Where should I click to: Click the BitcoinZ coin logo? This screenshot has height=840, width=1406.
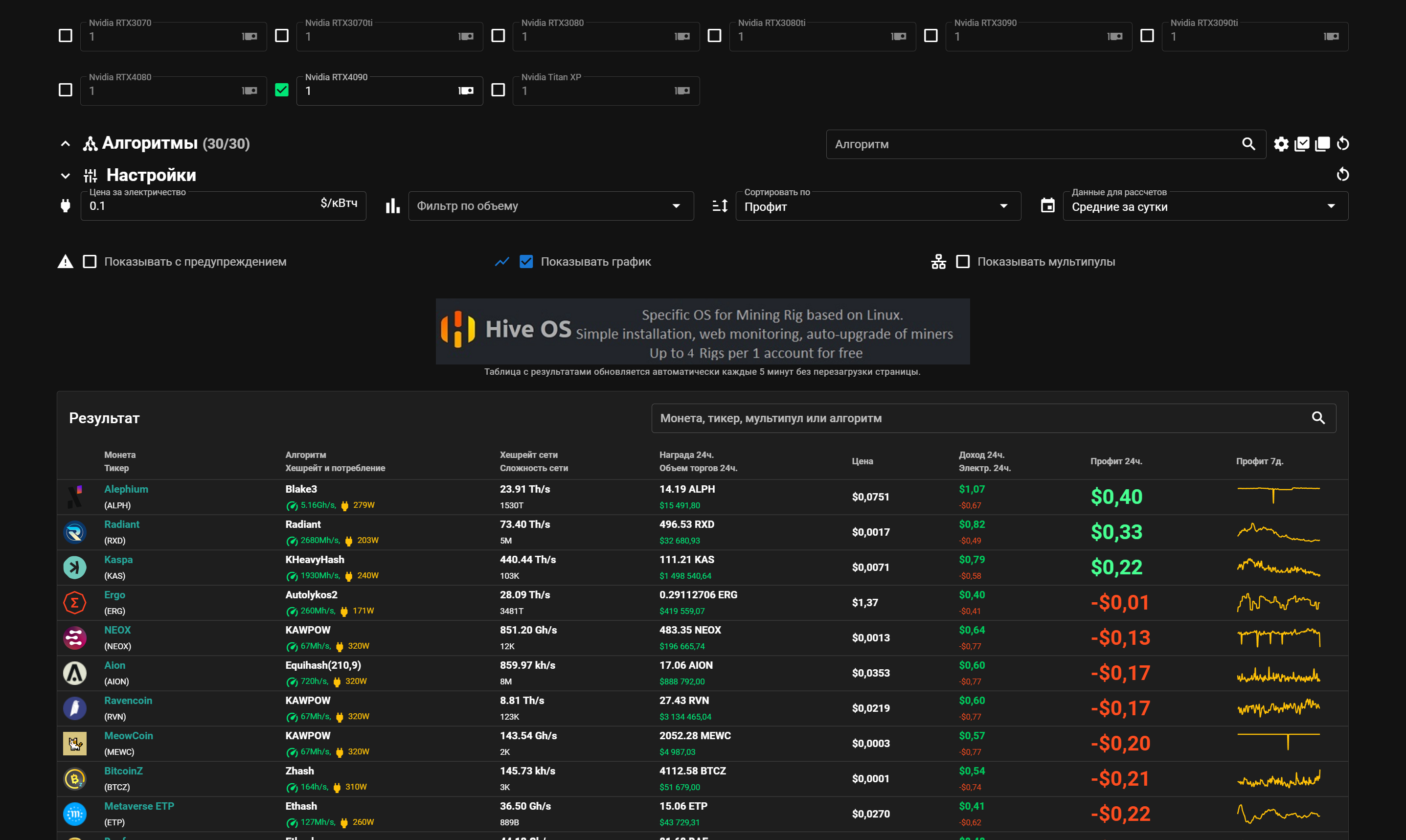(x=75, y=779)
